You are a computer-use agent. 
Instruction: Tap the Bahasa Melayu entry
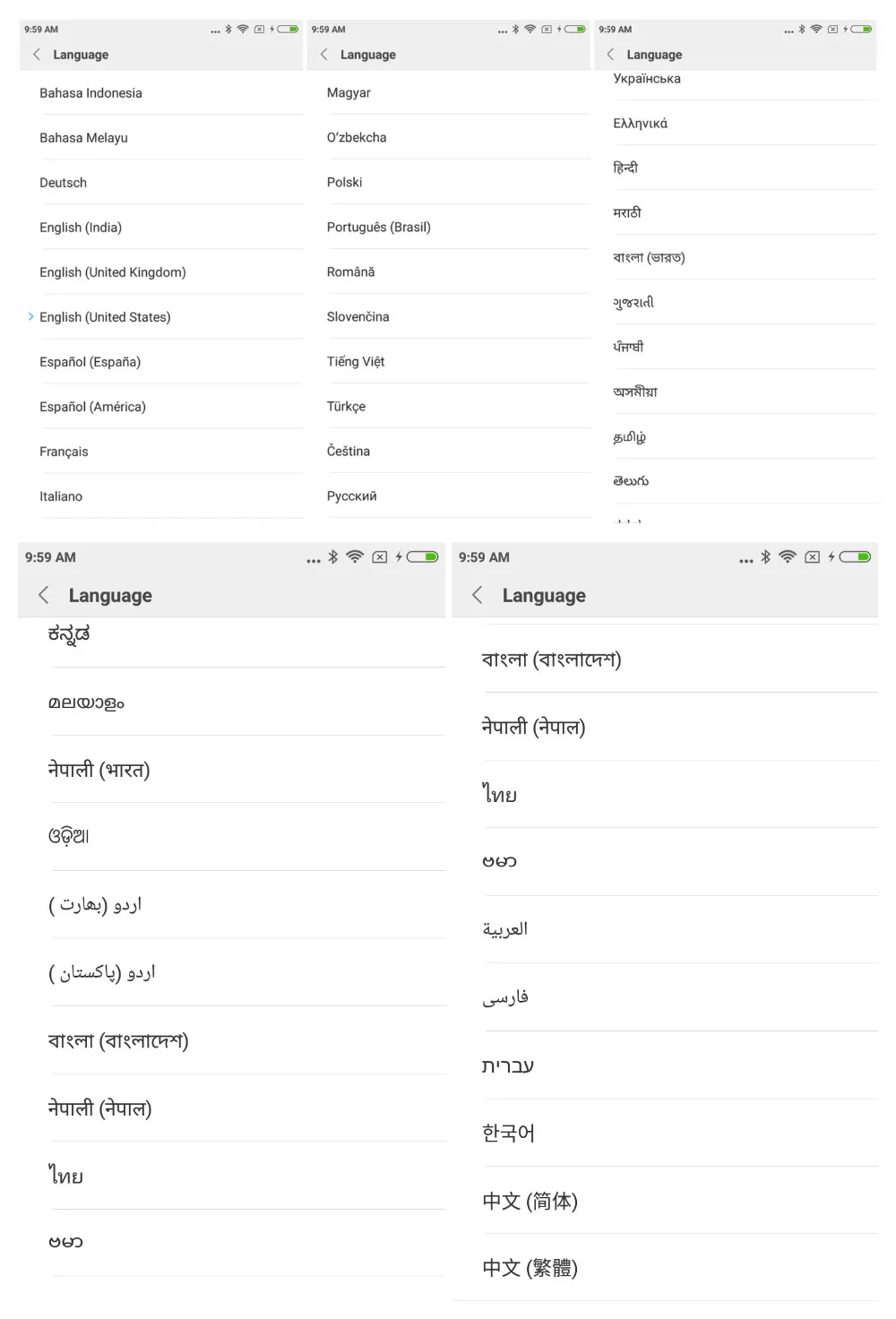point(161,138)
